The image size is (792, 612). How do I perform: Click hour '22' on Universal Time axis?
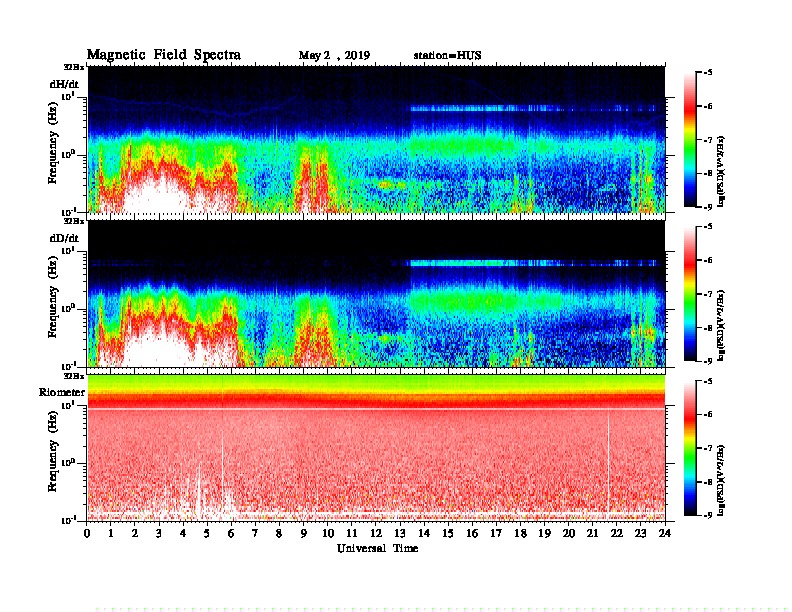(x=617, y=533)
